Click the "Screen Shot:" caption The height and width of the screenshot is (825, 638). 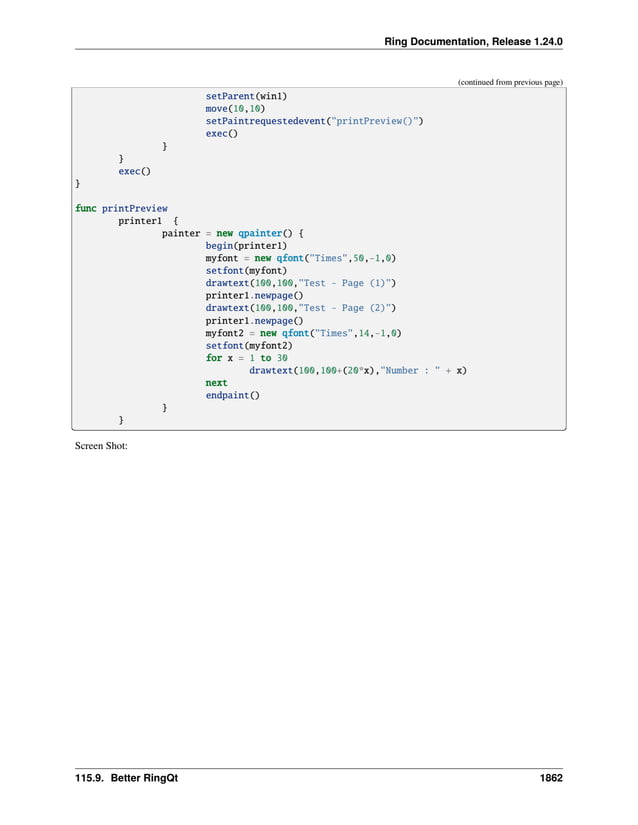pyautogui.click(x=101, y=446)
